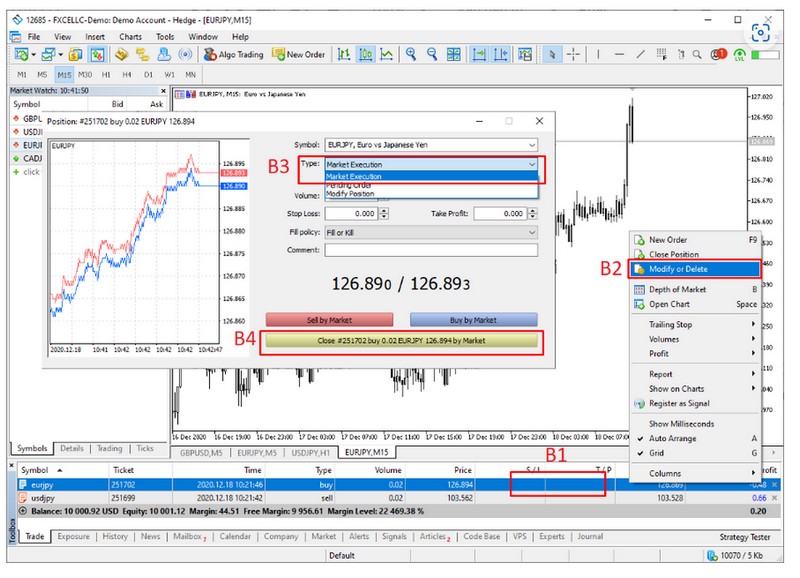Switch to the GBPUSD,M5 chart tab

201,453
